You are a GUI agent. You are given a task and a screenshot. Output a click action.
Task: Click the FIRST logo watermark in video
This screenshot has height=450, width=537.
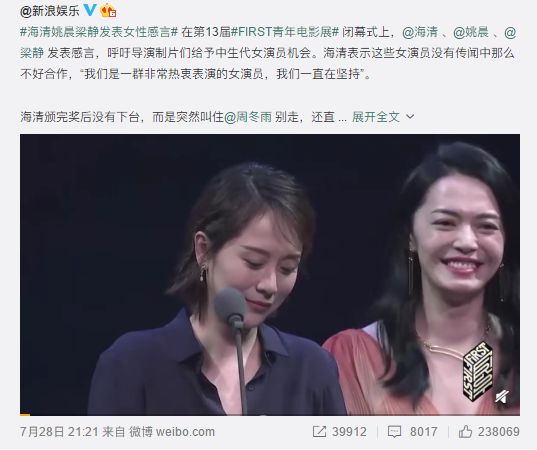click(478, 371)
